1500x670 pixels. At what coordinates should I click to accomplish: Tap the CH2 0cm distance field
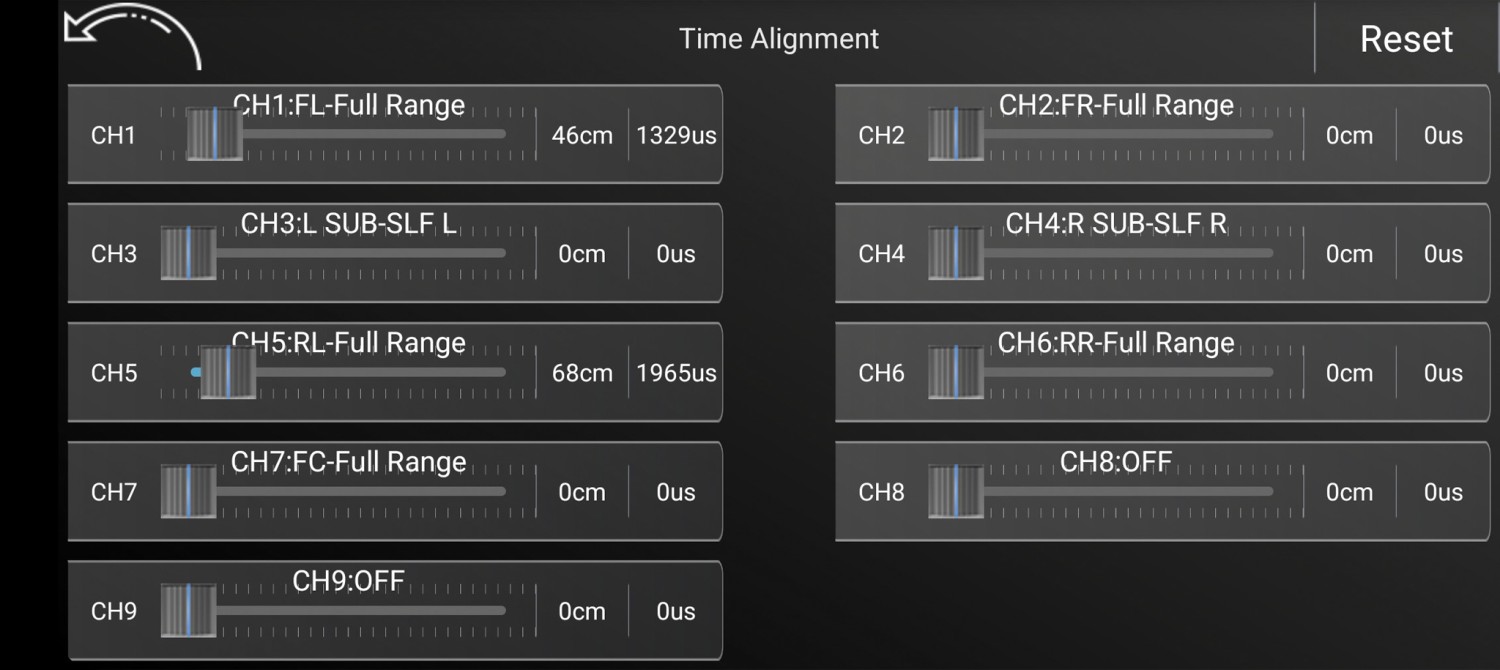point(1349,135)
